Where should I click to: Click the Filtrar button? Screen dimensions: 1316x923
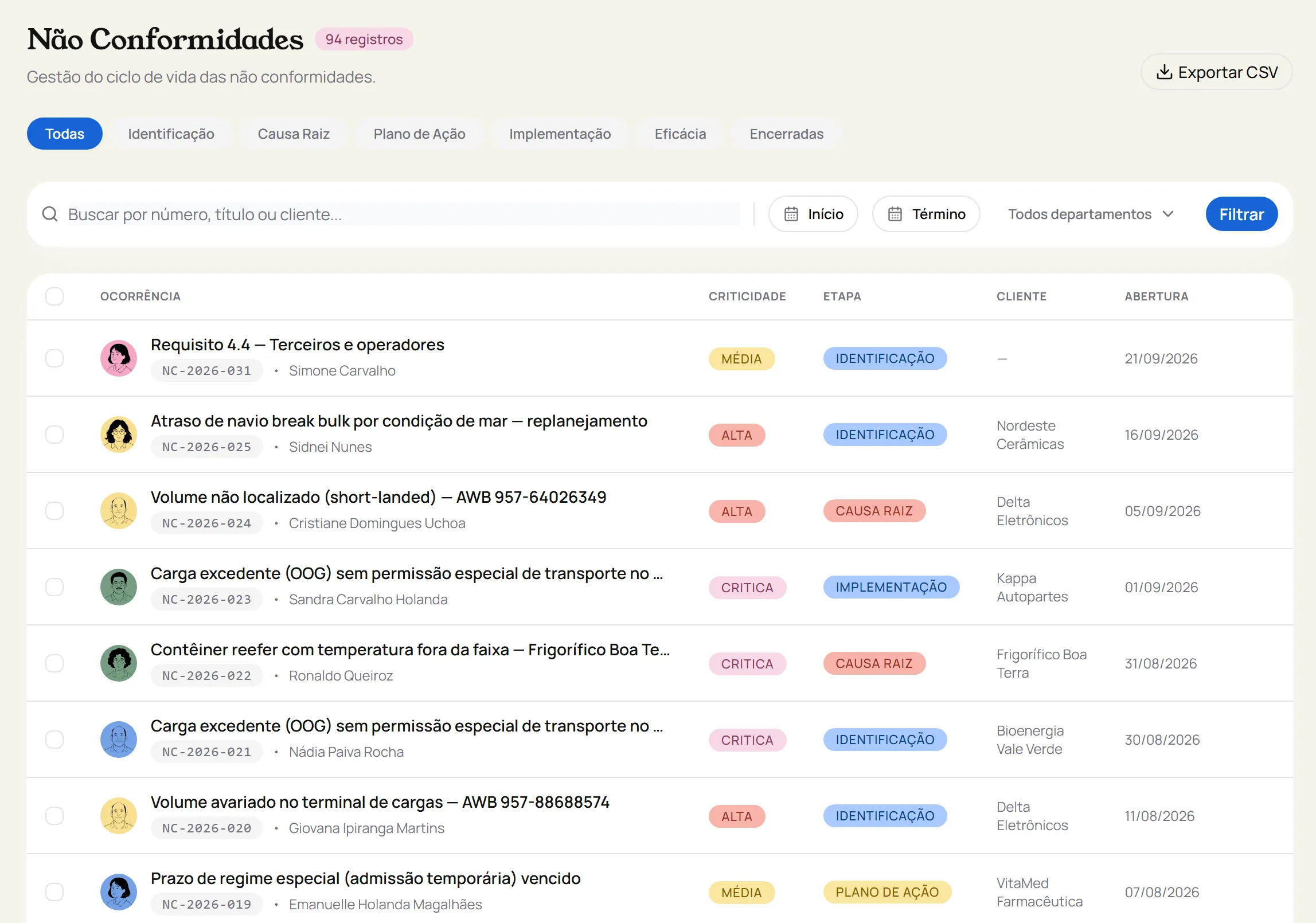click(1241, 214)
